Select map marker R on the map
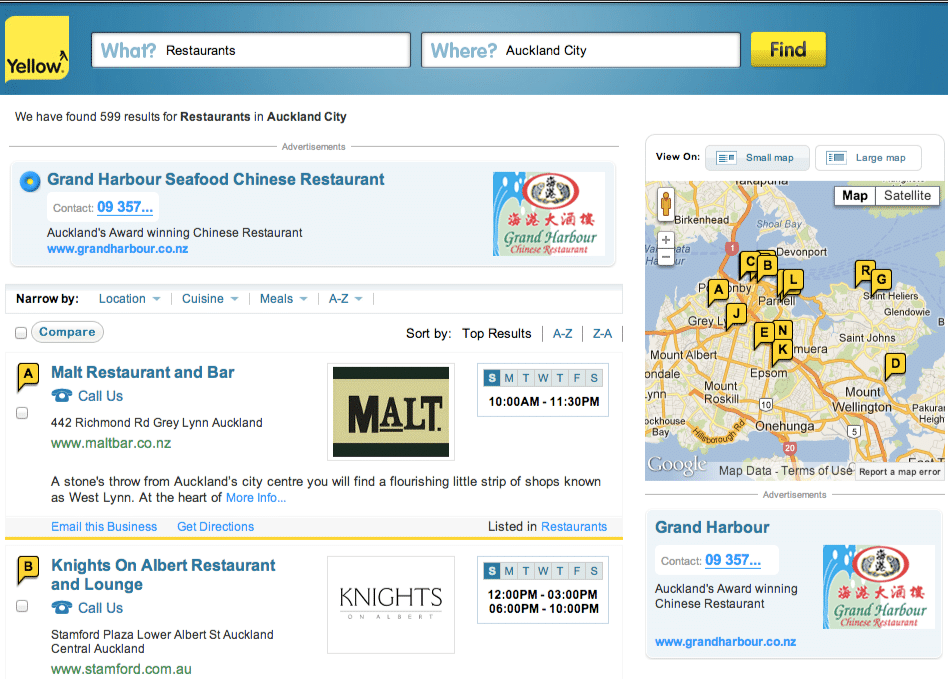The image size is (948, 679). pos(865,272)
